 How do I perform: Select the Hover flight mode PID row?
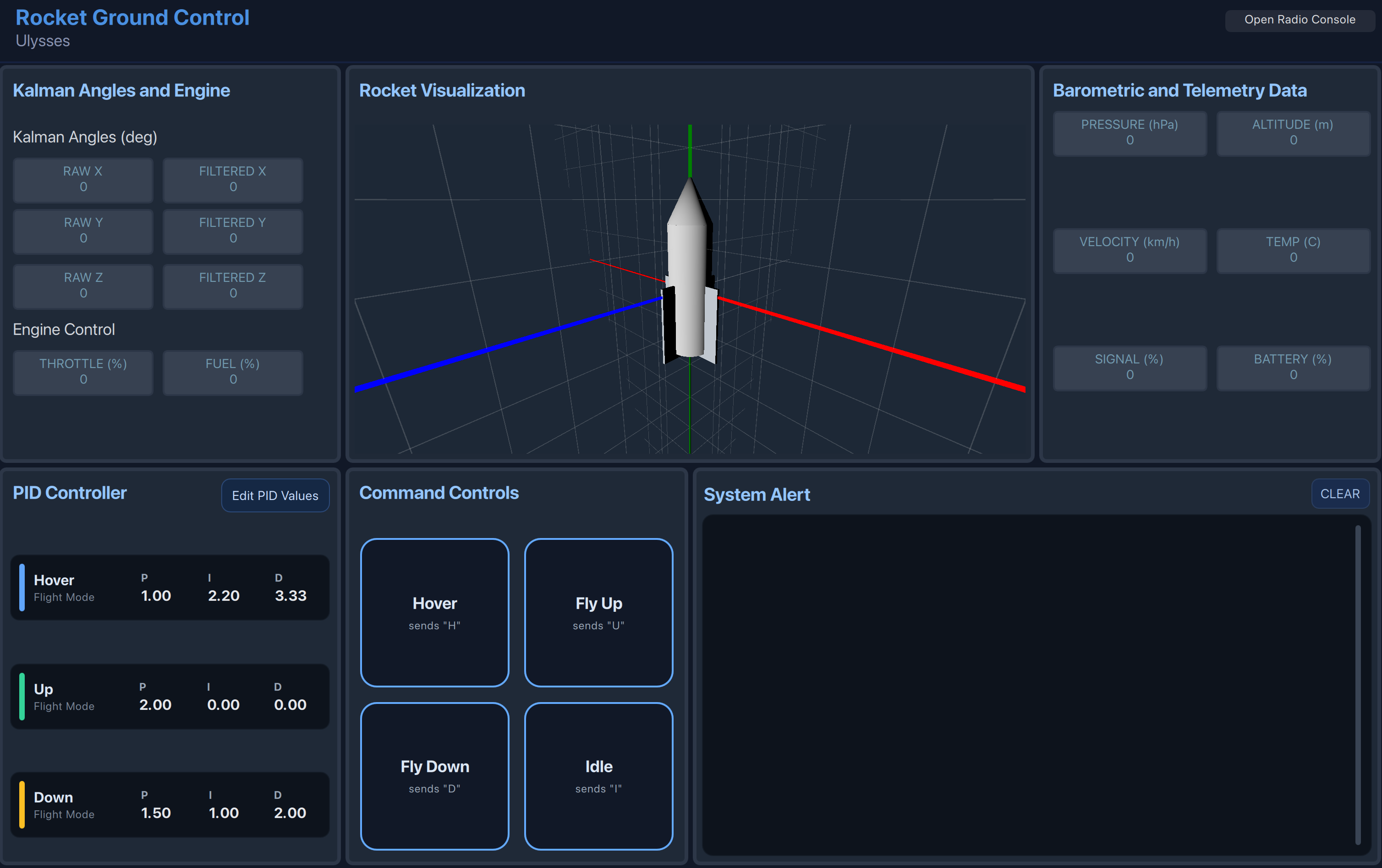point(169,587)
